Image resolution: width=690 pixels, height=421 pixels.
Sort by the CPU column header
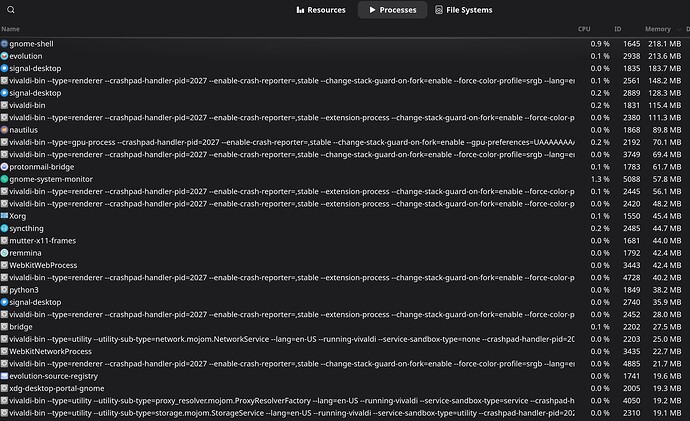click(584, 29)
